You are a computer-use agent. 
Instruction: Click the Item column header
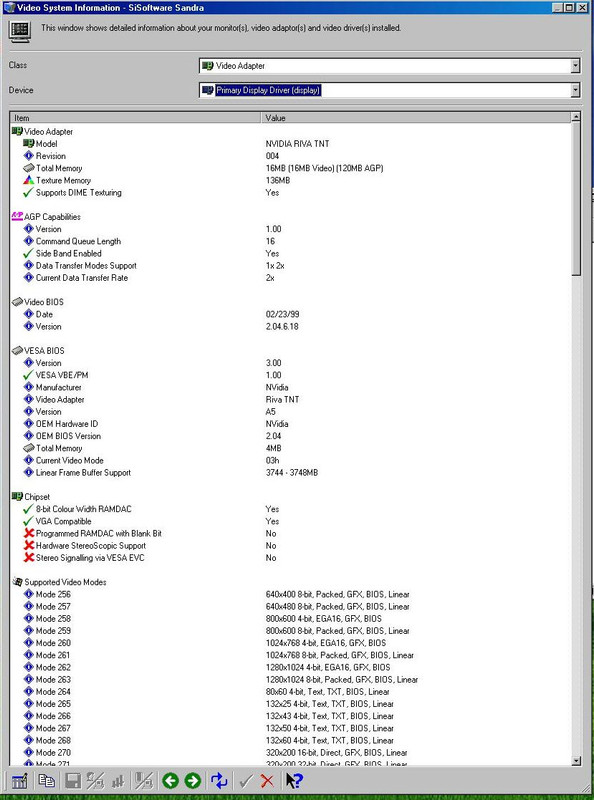[135, 118]
